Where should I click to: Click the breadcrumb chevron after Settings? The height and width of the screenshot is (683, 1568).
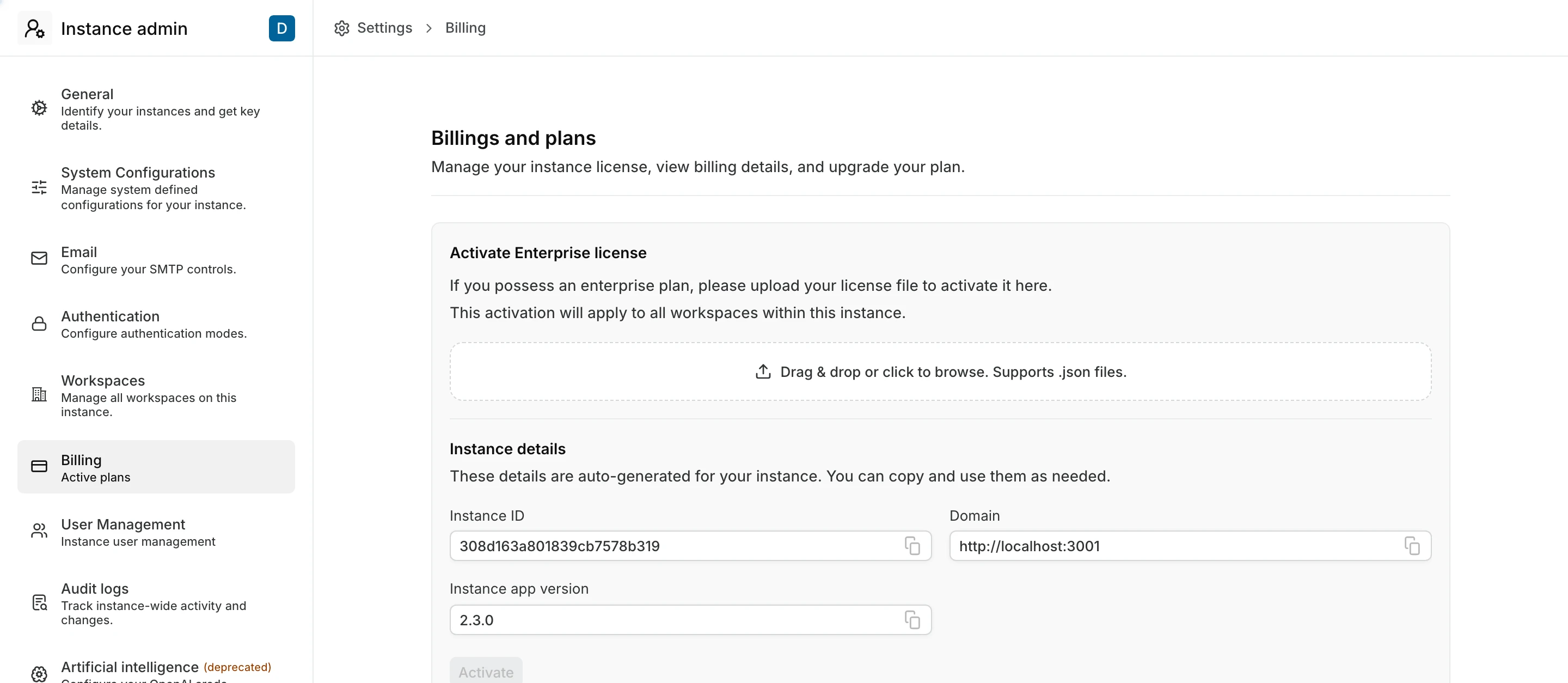(429, 28)
